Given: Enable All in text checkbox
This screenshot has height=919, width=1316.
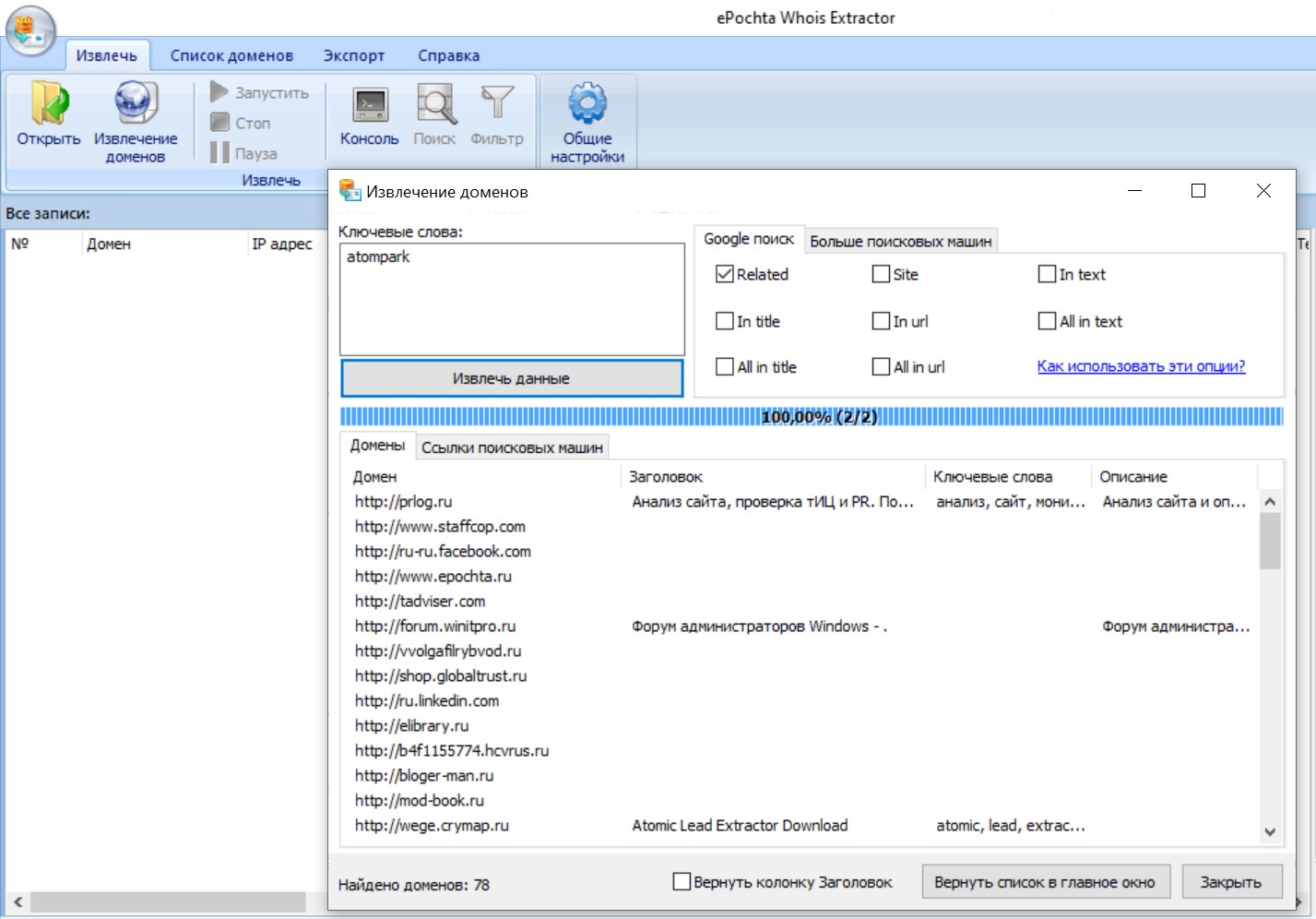Looking at the screenshot, I should 1047,321.
